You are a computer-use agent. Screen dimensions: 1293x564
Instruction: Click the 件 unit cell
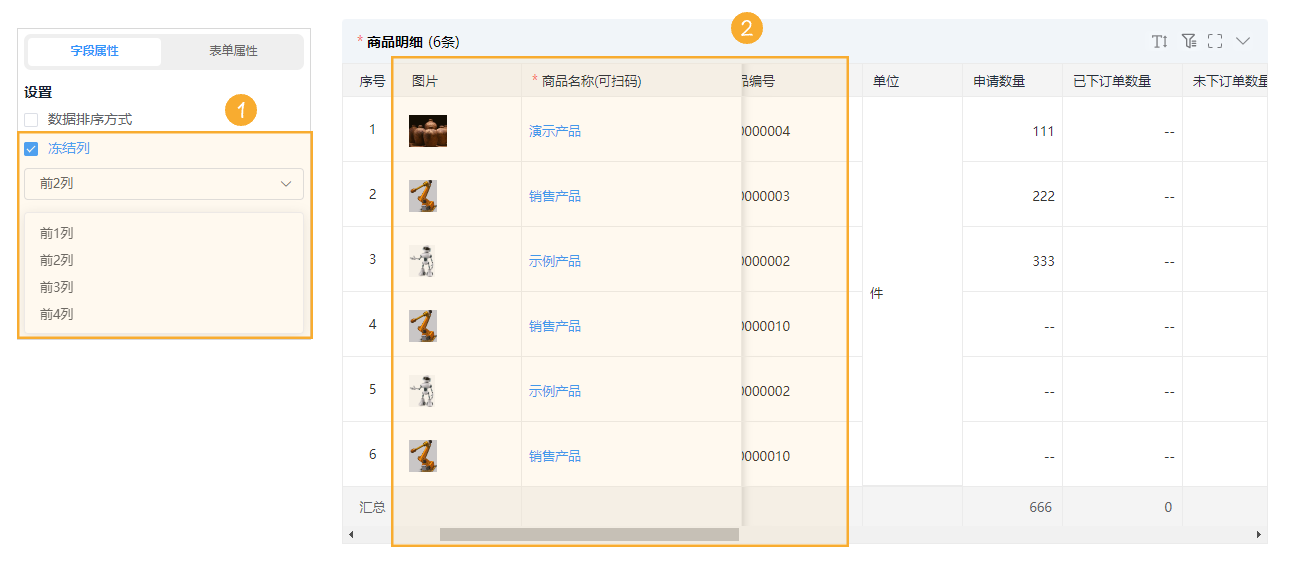pyautogui.click(x=912, y=293)
